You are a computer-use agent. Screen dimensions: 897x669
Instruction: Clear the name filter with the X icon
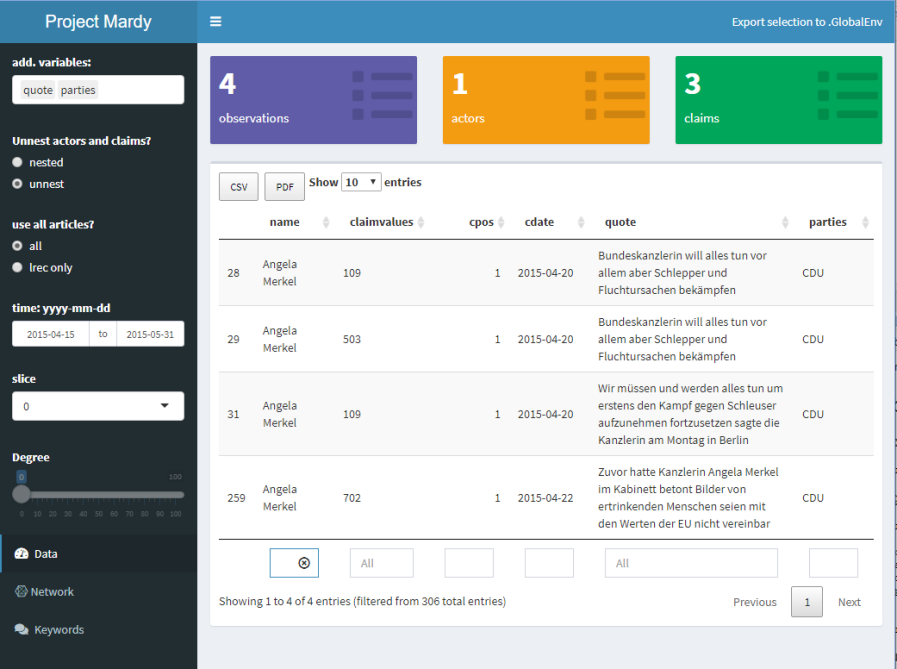[304, 563]
